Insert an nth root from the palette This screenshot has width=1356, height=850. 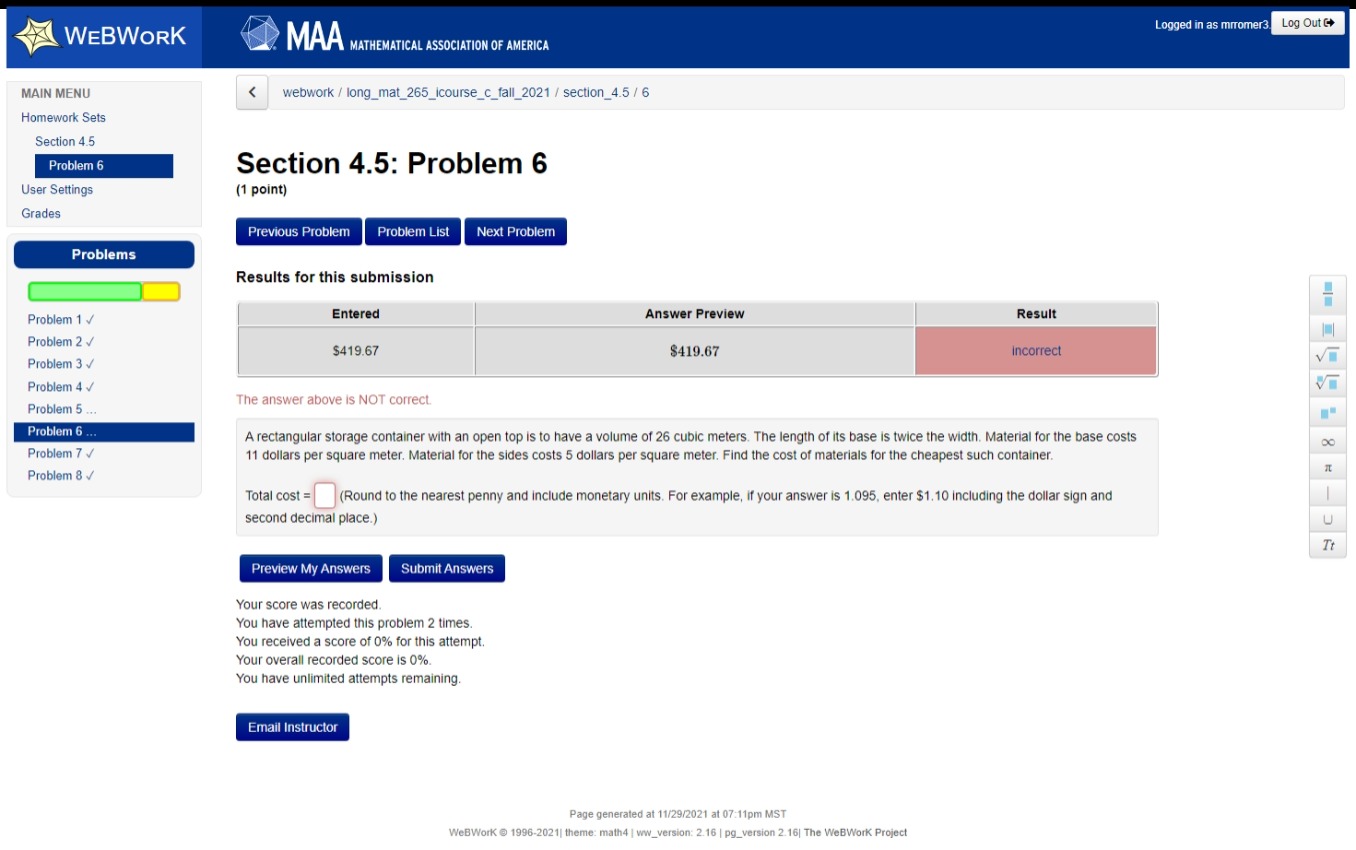[1327, 381]
